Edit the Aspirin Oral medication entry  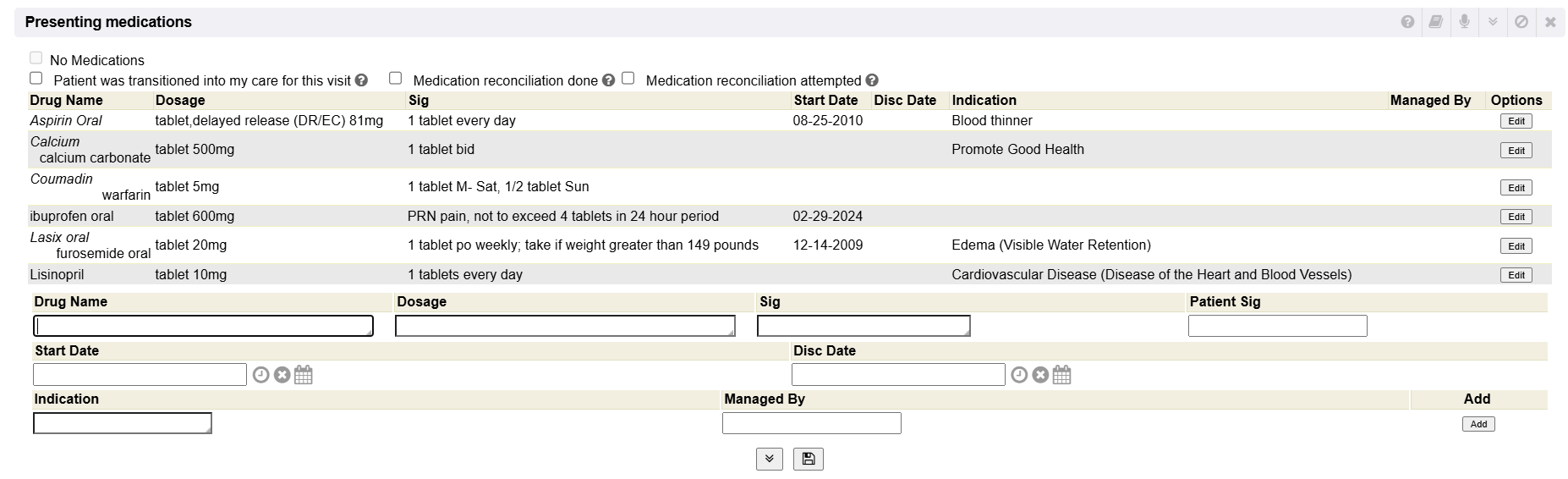(1516, 121)
